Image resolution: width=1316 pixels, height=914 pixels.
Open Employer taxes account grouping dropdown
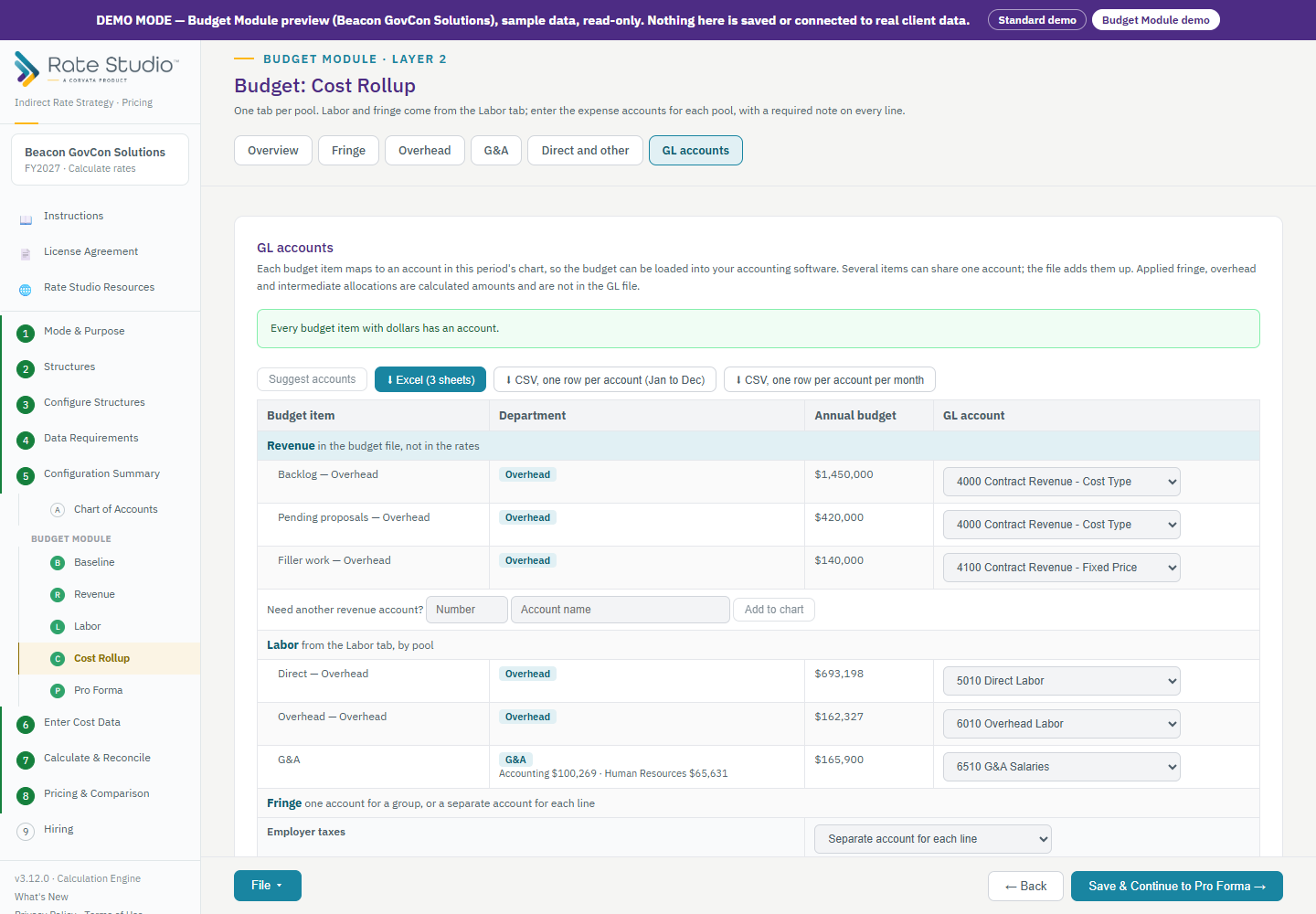click(x=933, y=839)
